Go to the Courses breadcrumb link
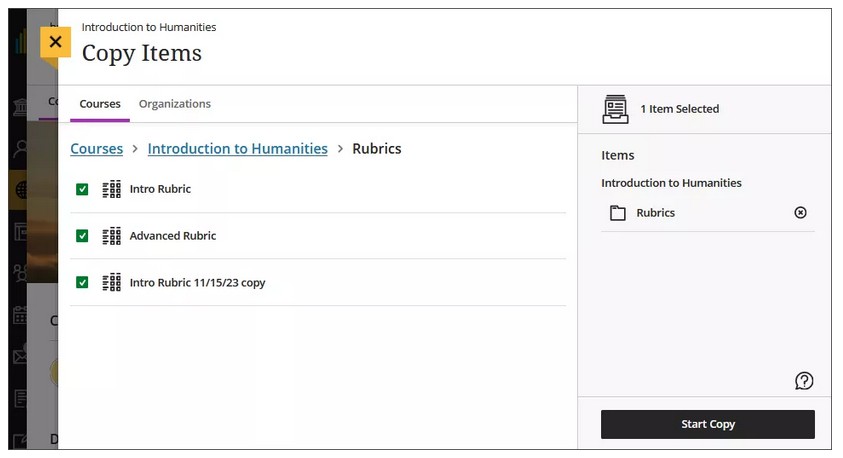The height and width of the screenshot is (458, 843). pyautogui.click(x=97, y=149)
